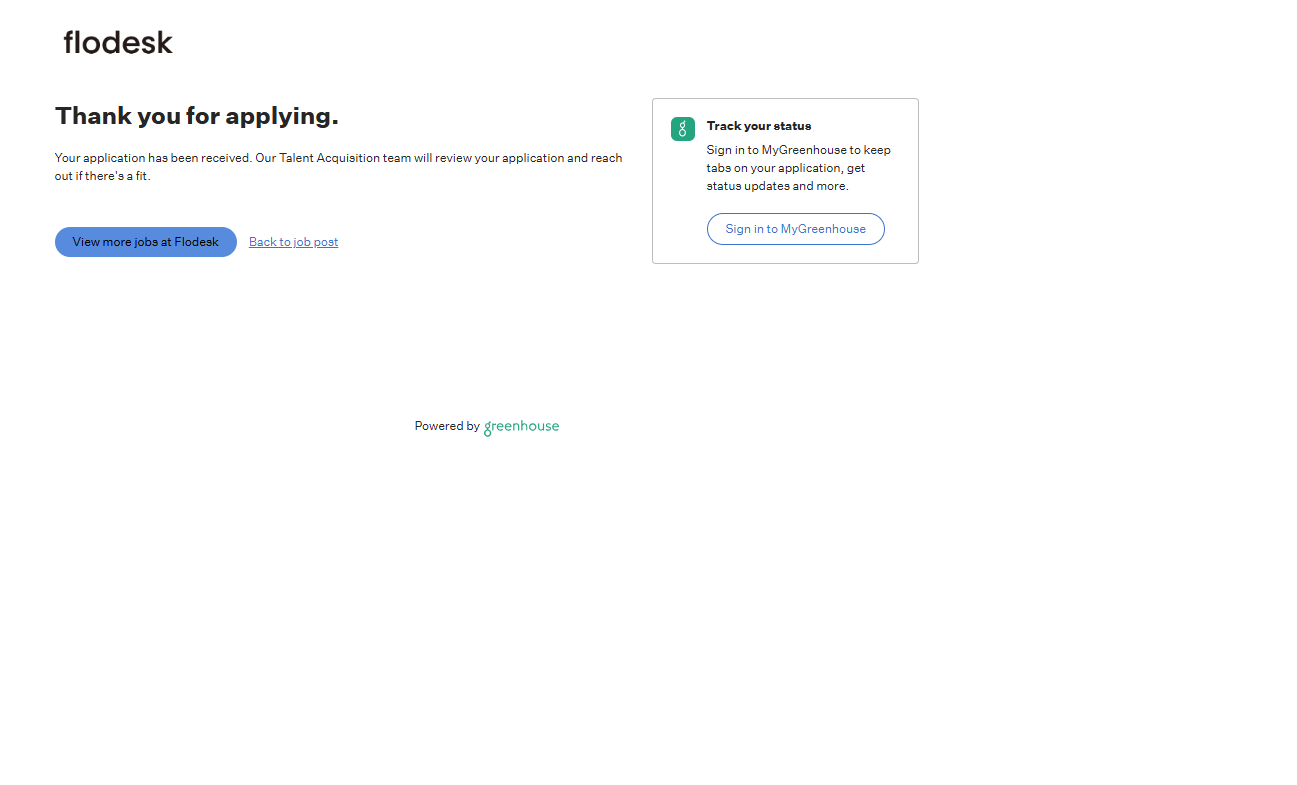The image size is (1297, 785).
Task: Click the letter "f" in flodesk logo
Action: click(x=69, y=42)
